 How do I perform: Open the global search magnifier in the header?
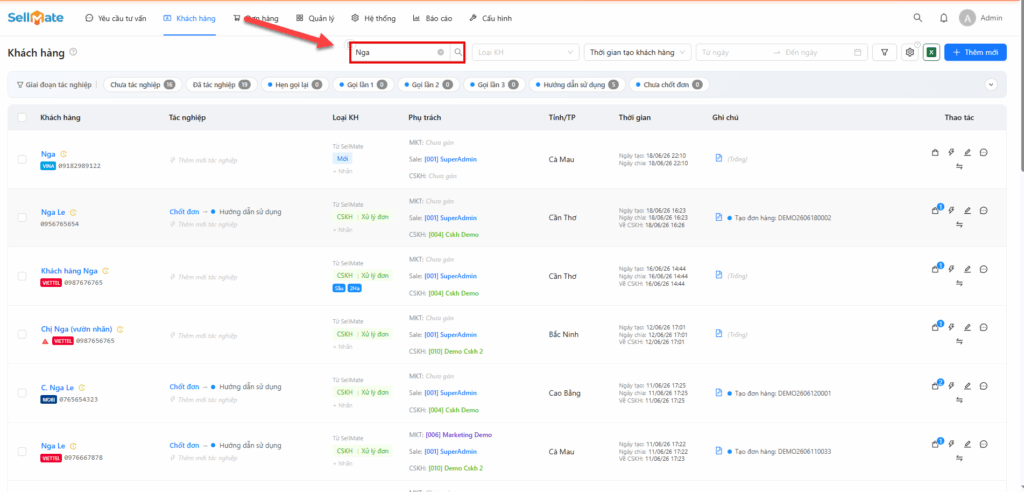918,18
